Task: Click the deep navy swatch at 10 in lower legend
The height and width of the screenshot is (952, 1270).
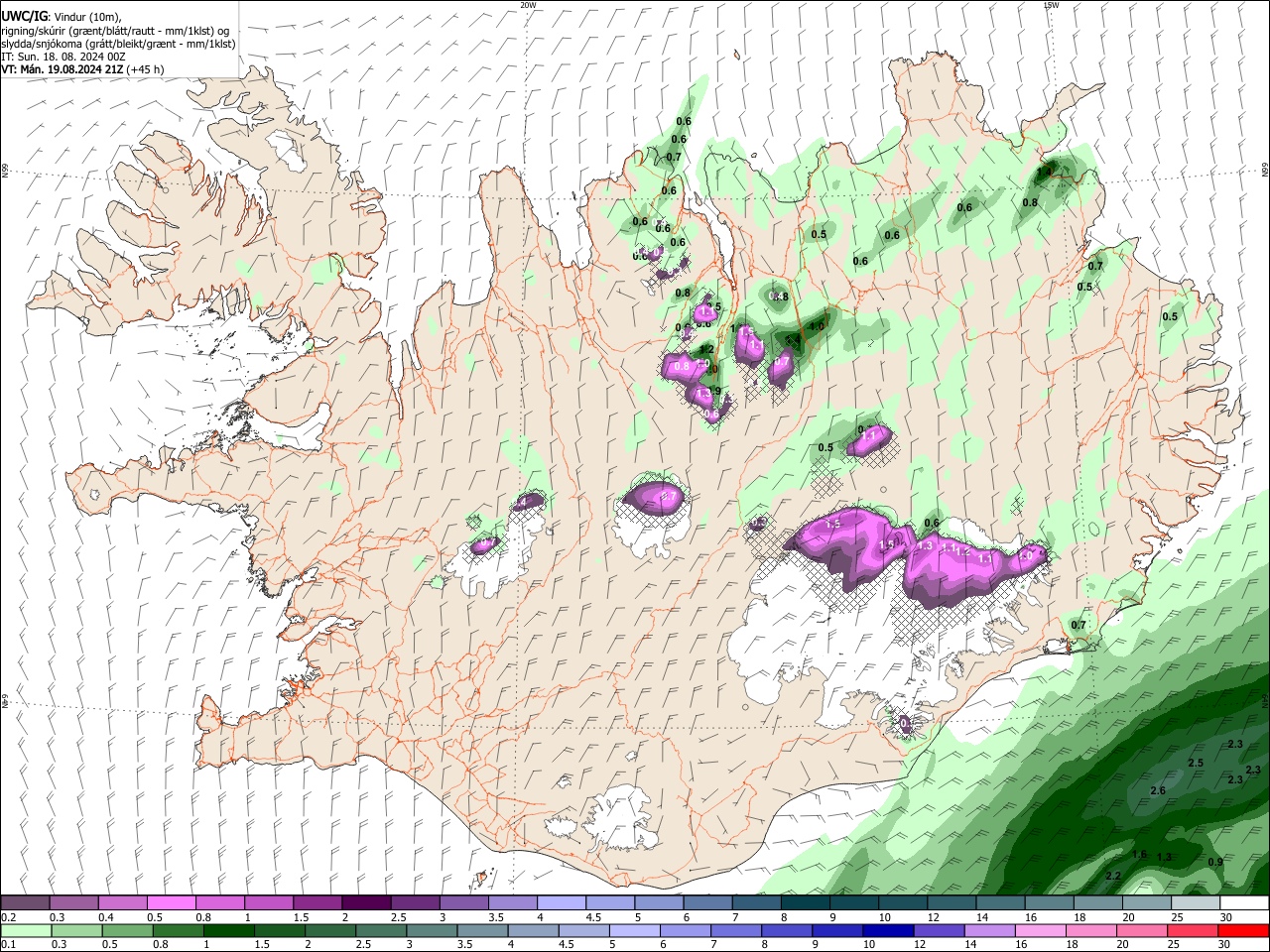Action: click(x=888, y=930)
